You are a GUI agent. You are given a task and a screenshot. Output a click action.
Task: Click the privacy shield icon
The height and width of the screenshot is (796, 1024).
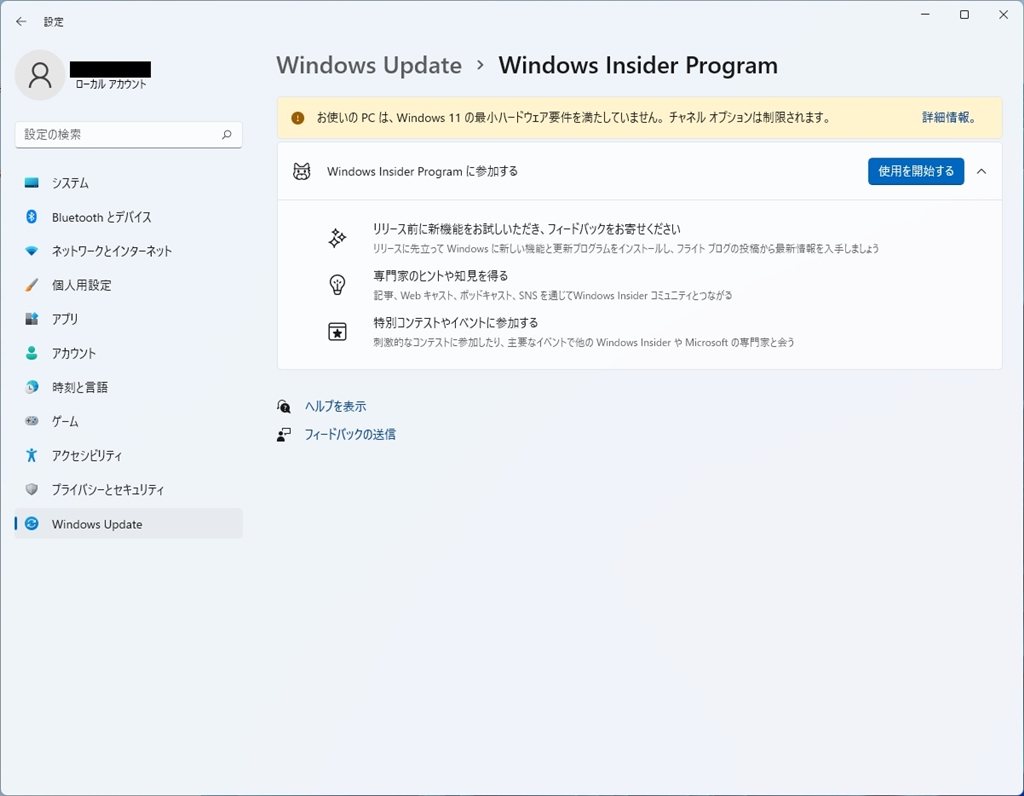click(31, 489)
